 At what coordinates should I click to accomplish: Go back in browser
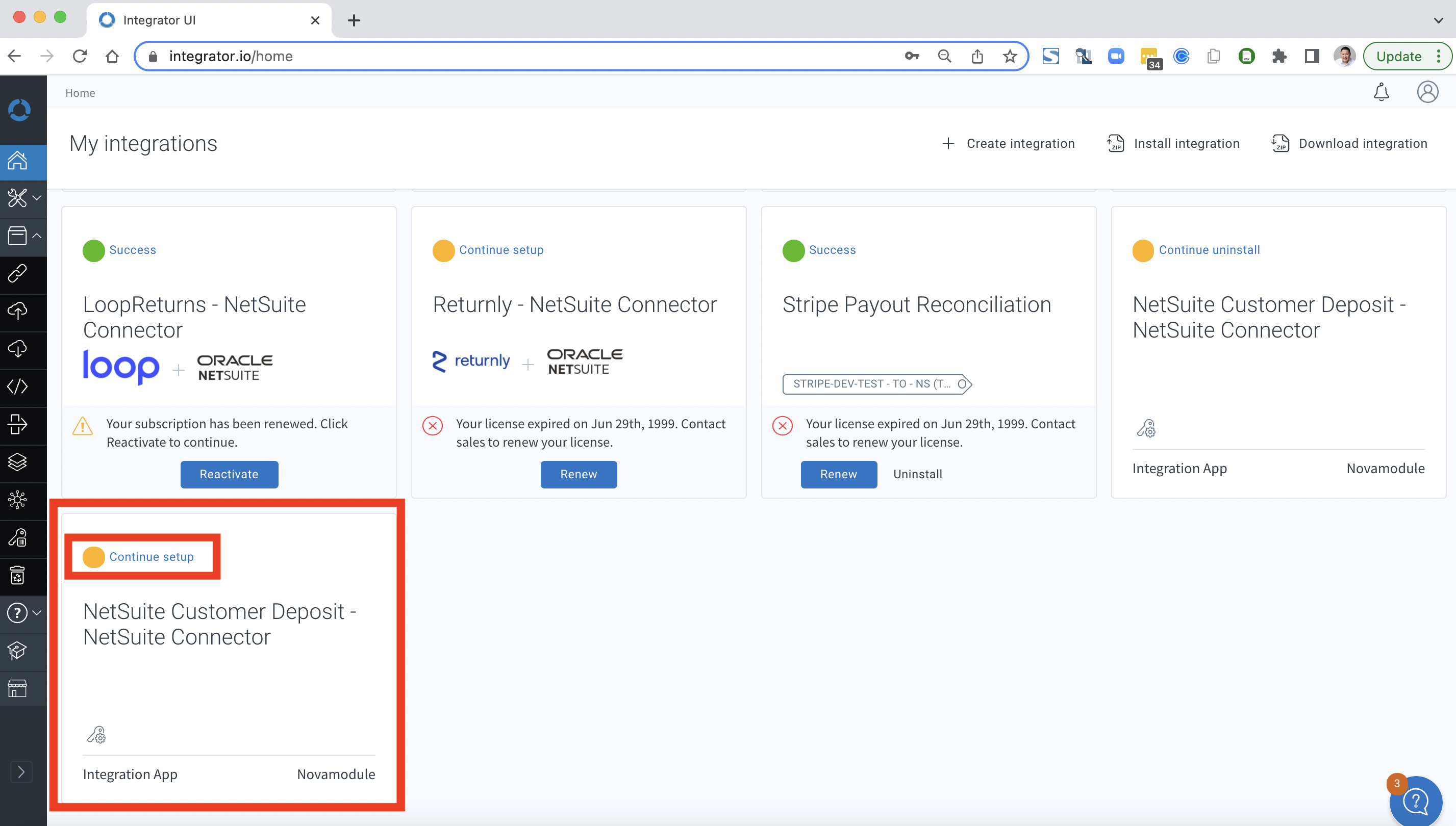click(15, 56)
